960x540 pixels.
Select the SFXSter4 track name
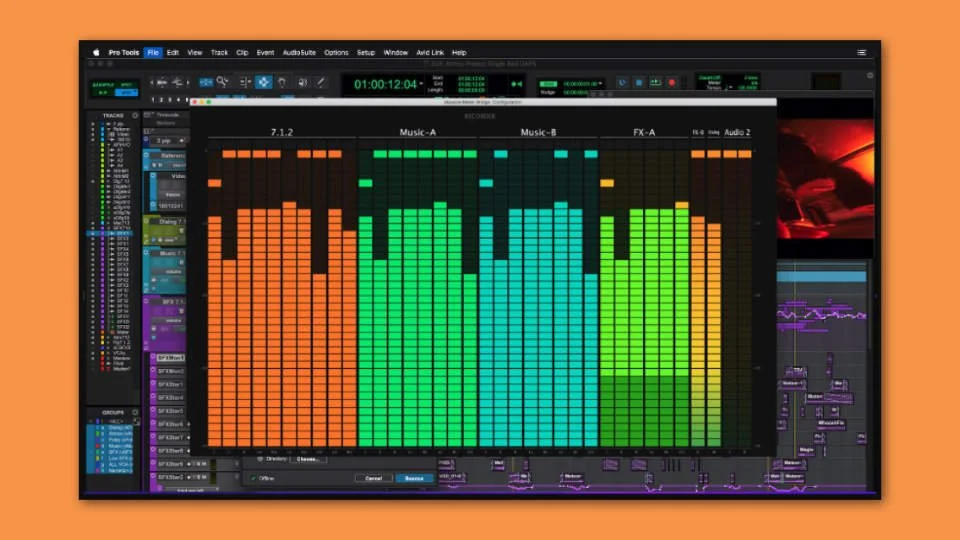[170, 397]
